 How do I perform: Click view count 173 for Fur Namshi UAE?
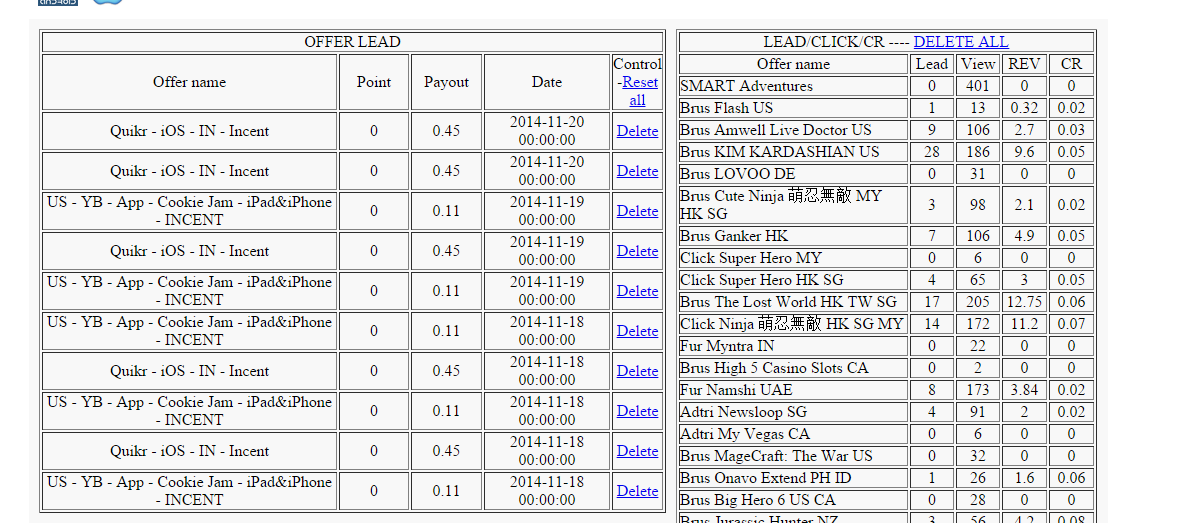(978, 390)
